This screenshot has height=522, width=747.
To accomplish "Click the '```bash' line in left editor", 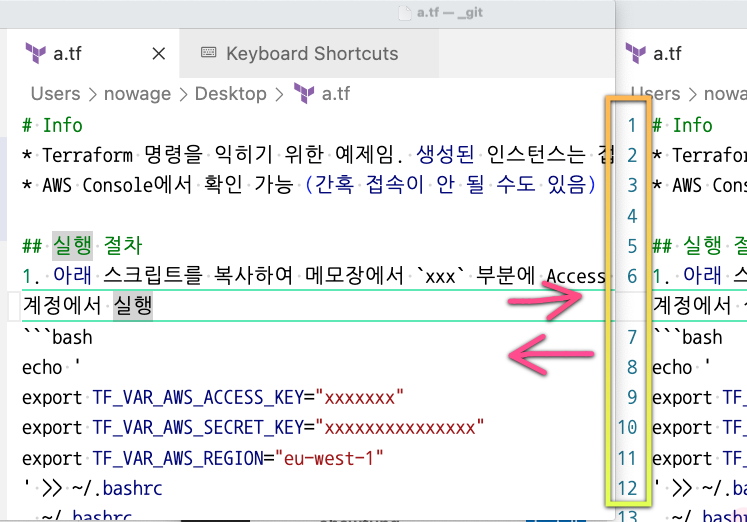I will point(57,337).
